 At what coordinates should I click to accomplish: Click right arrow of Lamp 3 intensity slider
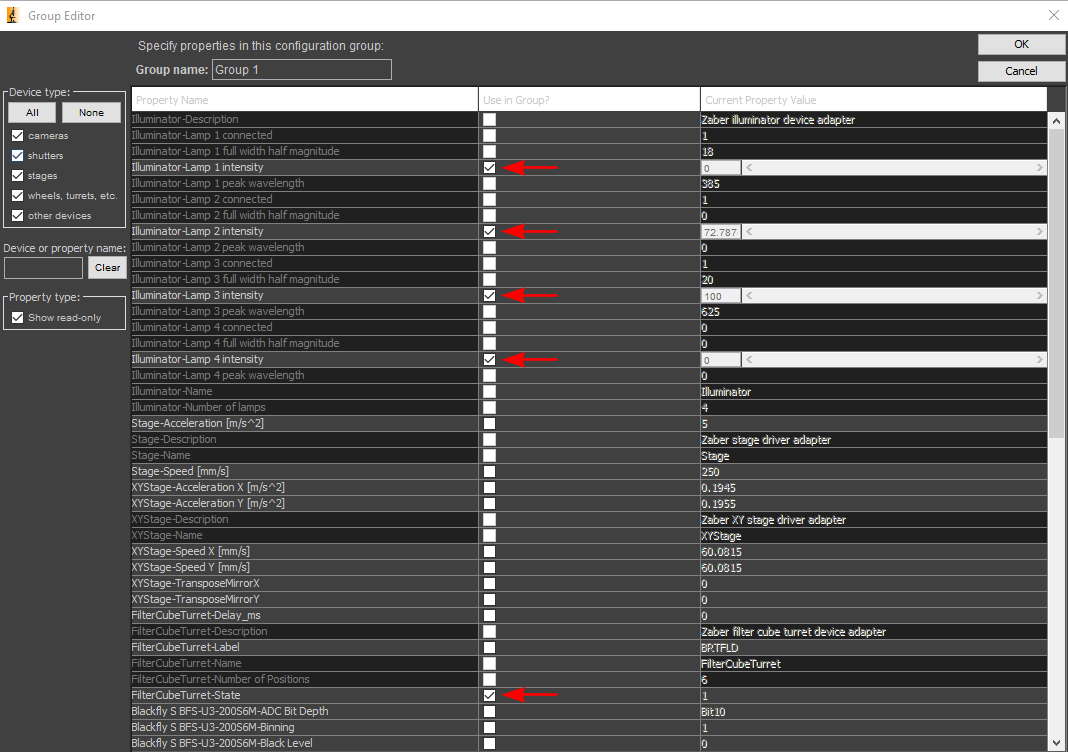tap(1039, 296)
